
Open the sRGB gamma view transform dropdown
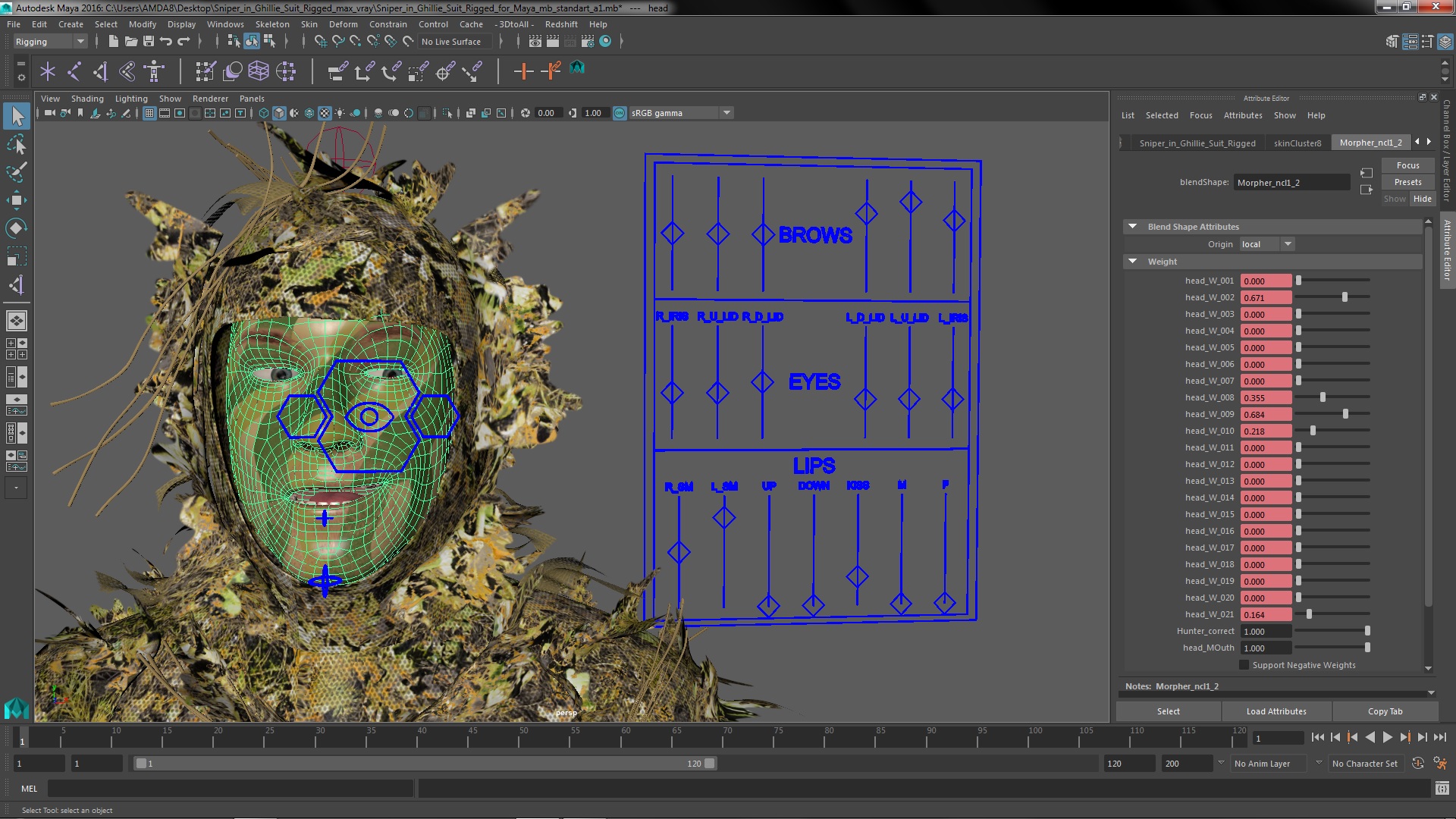click(681, 113)
